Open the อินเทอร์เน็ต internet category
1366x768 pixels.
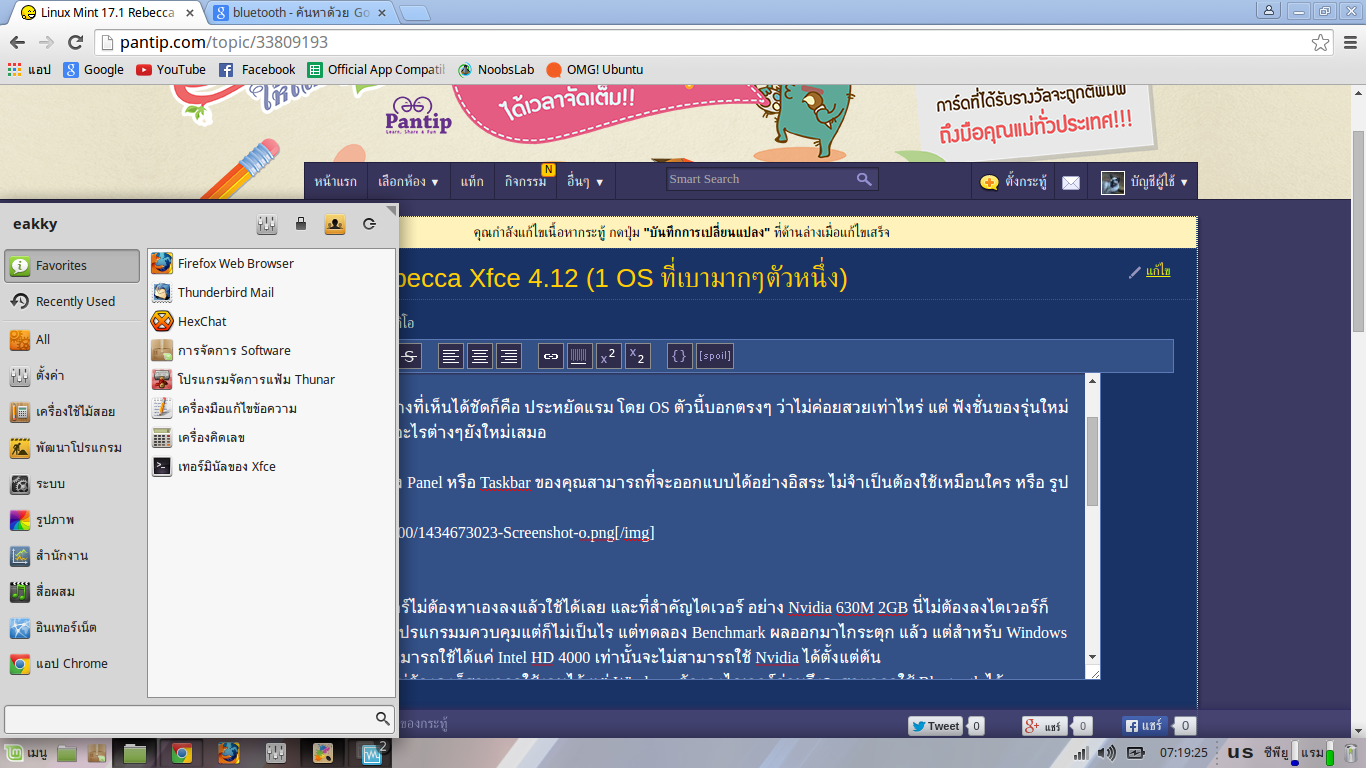[x=72, y=628]
